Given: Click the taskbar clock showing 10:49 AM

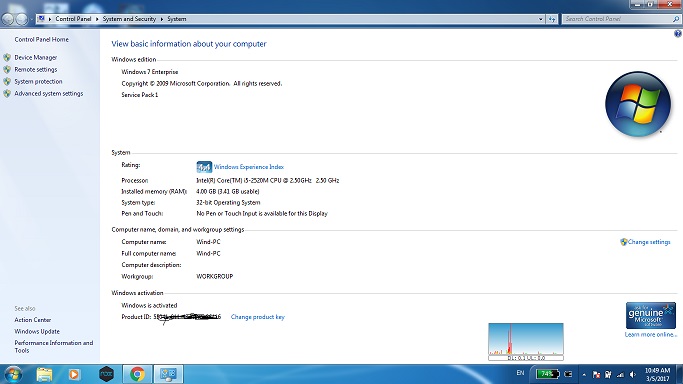Looking at the screenshot, I should [657, 374].
